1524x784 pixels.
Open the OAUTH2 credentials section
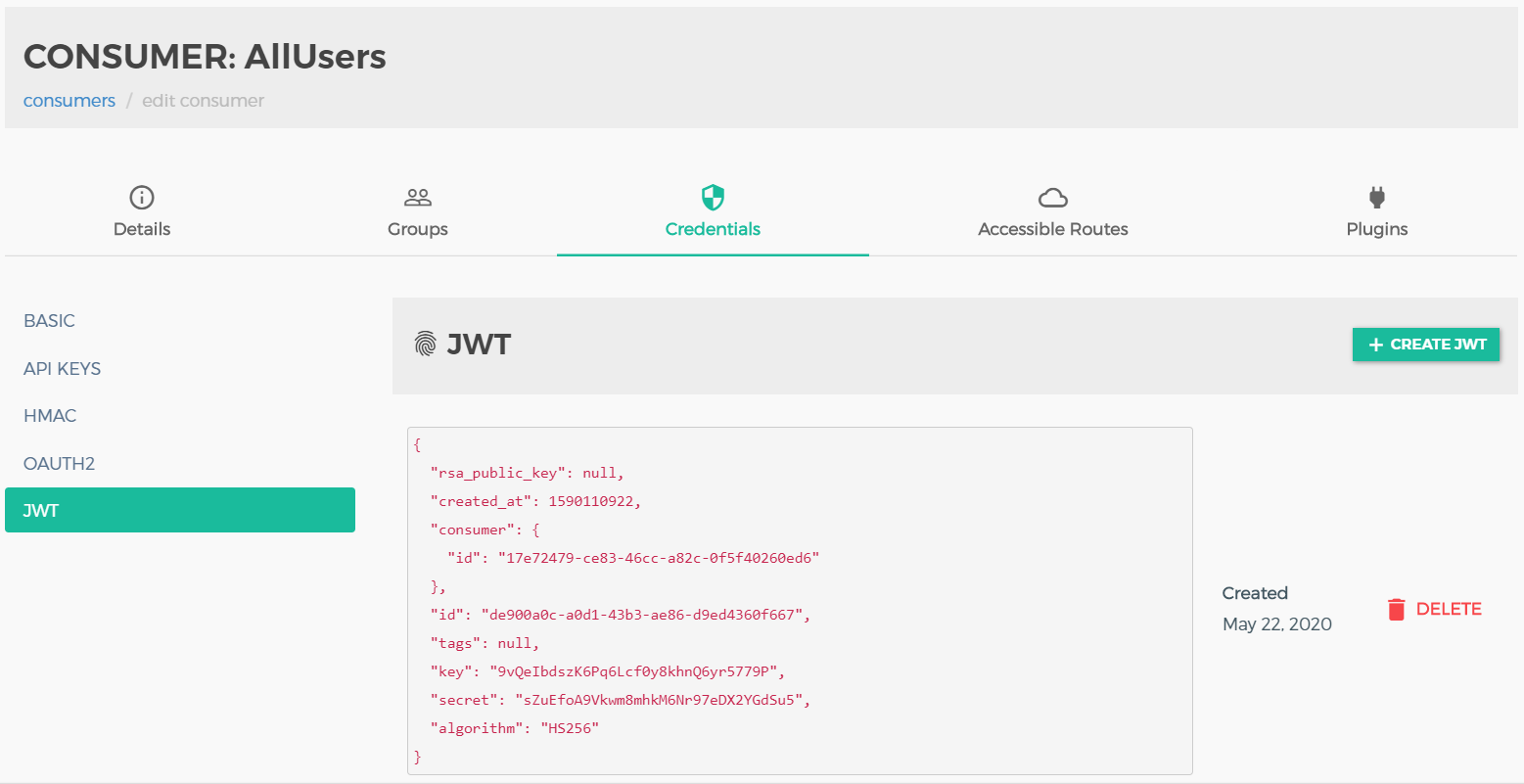59,462
